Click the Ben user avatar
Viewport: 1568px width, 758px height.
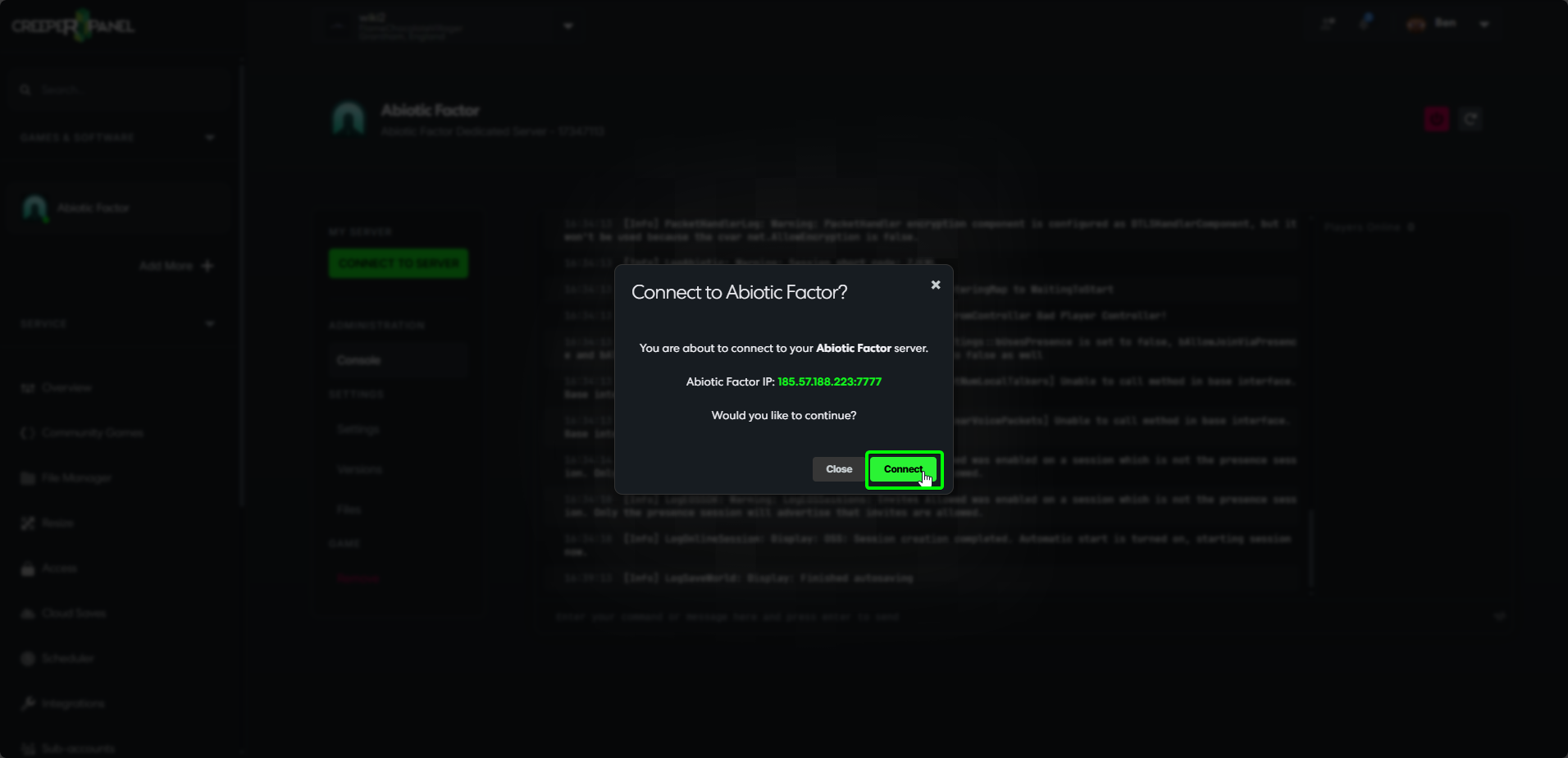coord(1416,24)
